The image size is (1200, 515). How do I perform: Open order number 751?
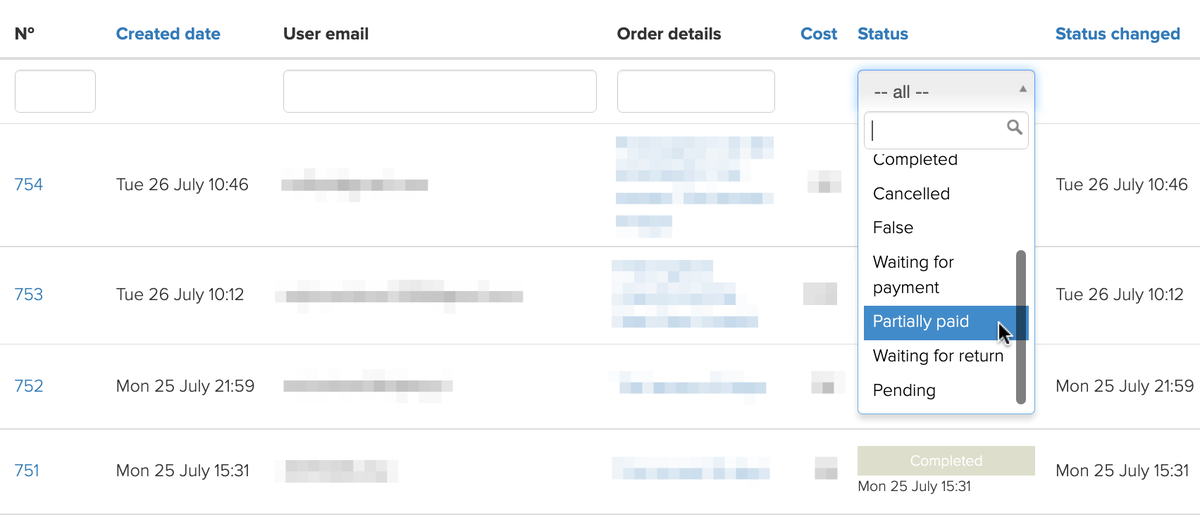[x=27, y=470]
